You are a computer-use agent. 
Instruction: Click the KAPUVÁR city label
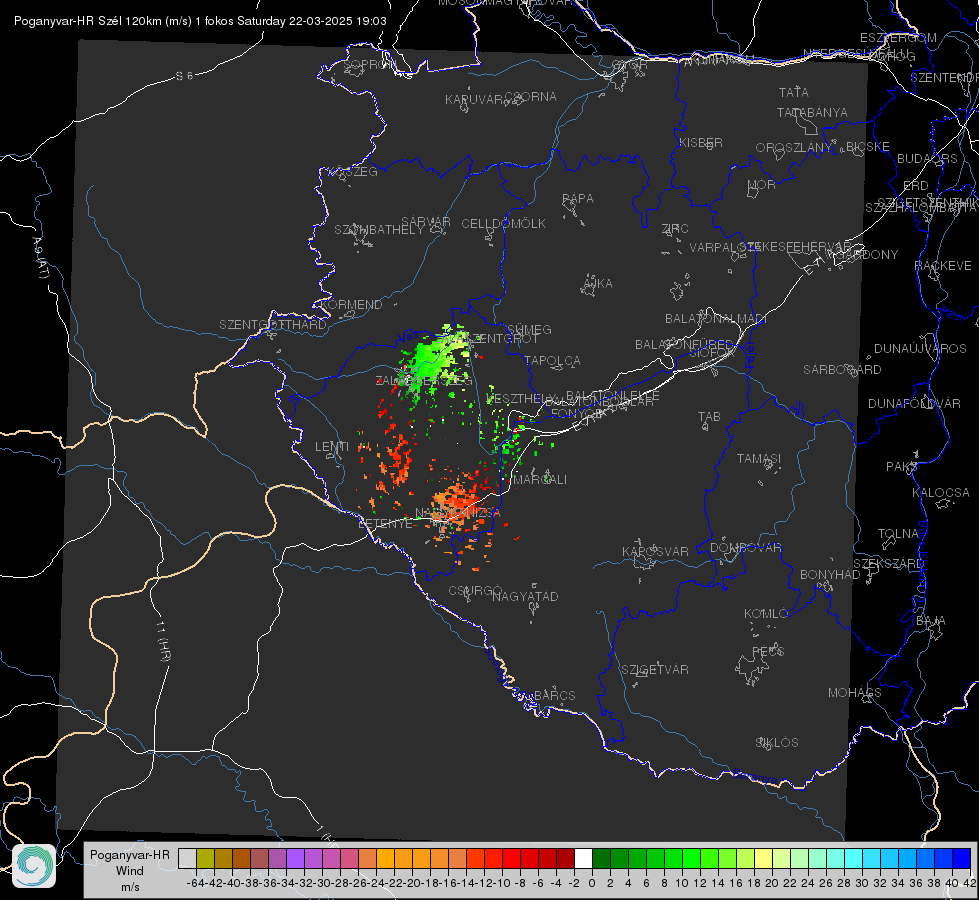[x=475, y=100]
